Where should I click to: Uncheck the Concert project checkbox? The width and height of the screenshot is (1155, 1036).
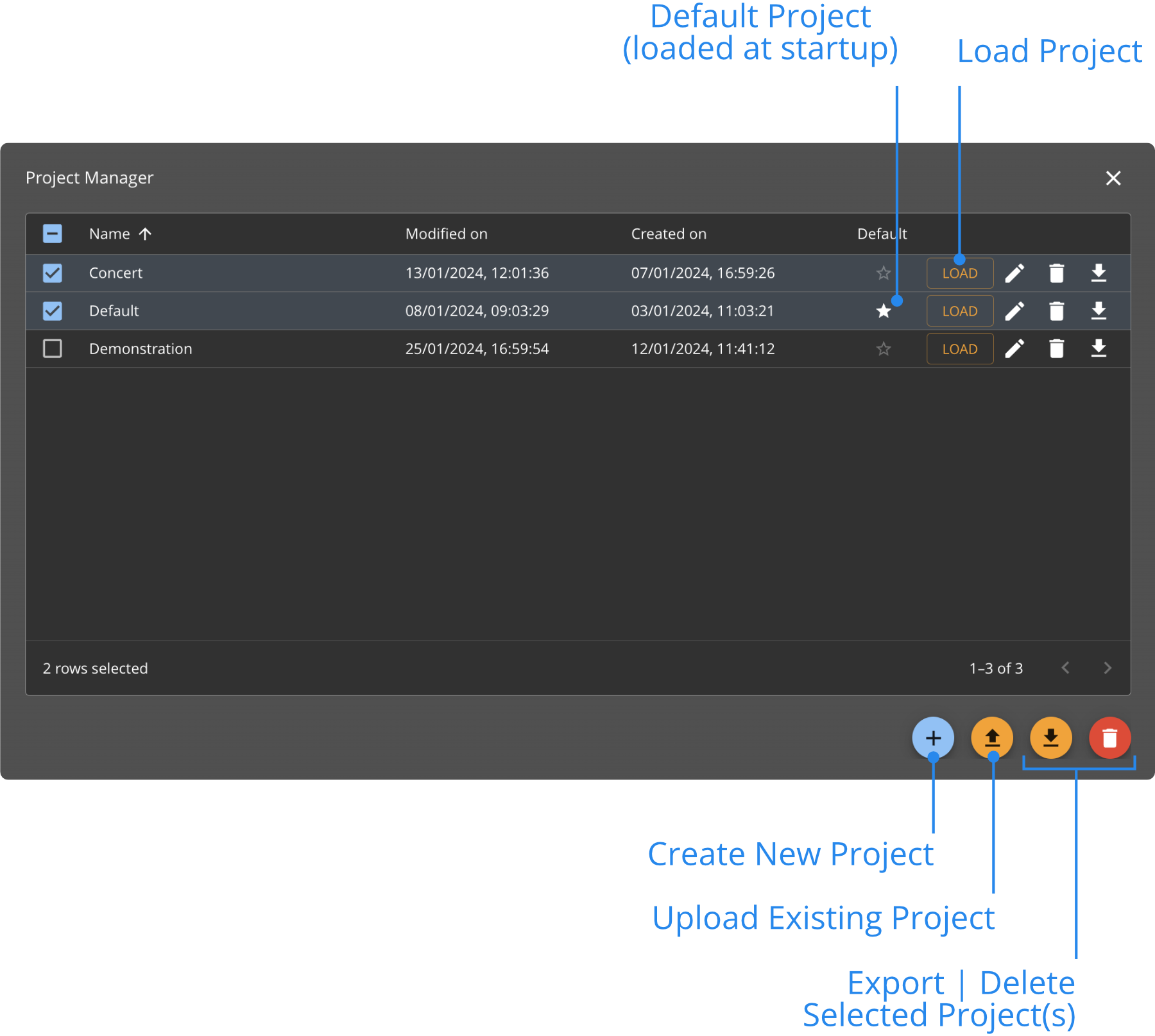[x=52, y=273]
